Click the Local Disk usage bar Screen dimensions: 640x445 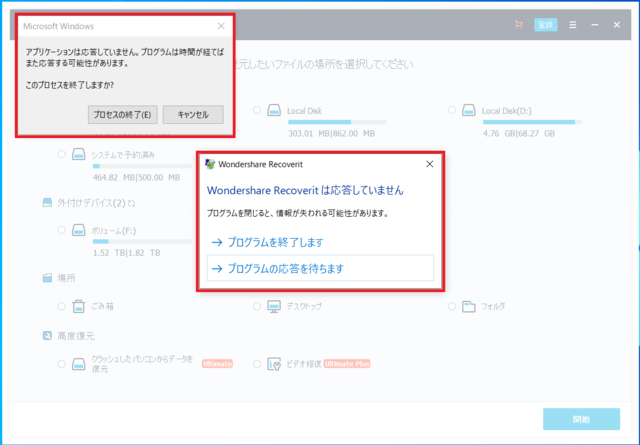pos(338,122)
